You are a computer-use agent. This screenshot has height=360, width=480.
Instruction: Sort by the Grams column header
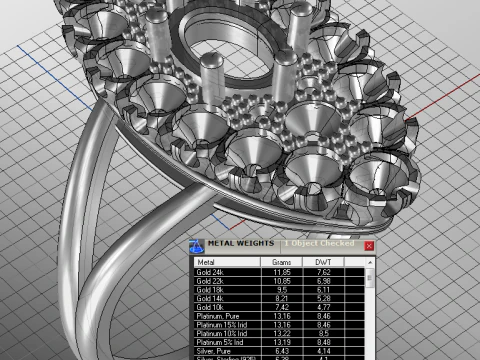point(282,262)
